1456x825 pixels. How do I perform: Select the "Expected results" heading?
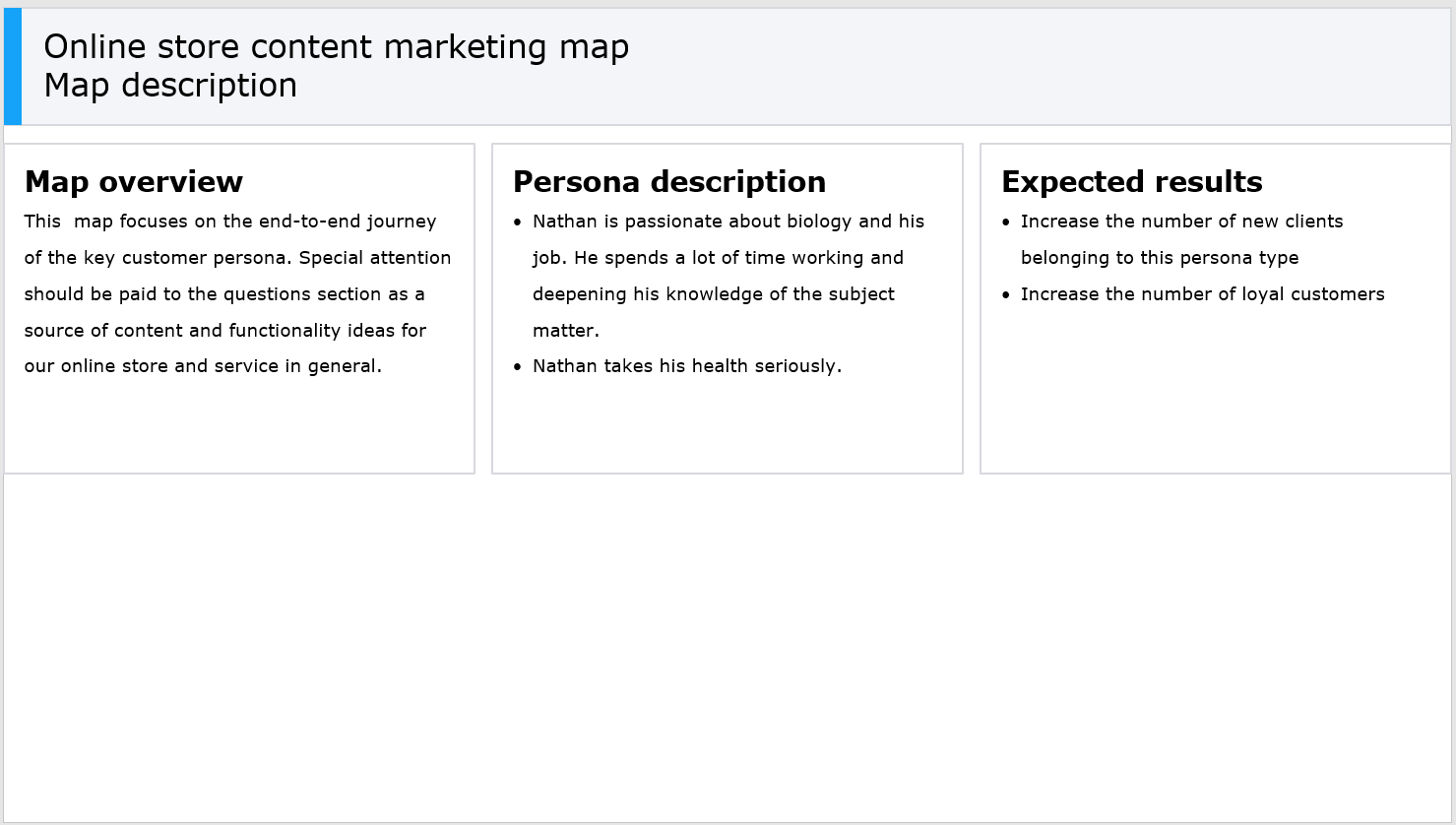click(x=1131, y=182)
